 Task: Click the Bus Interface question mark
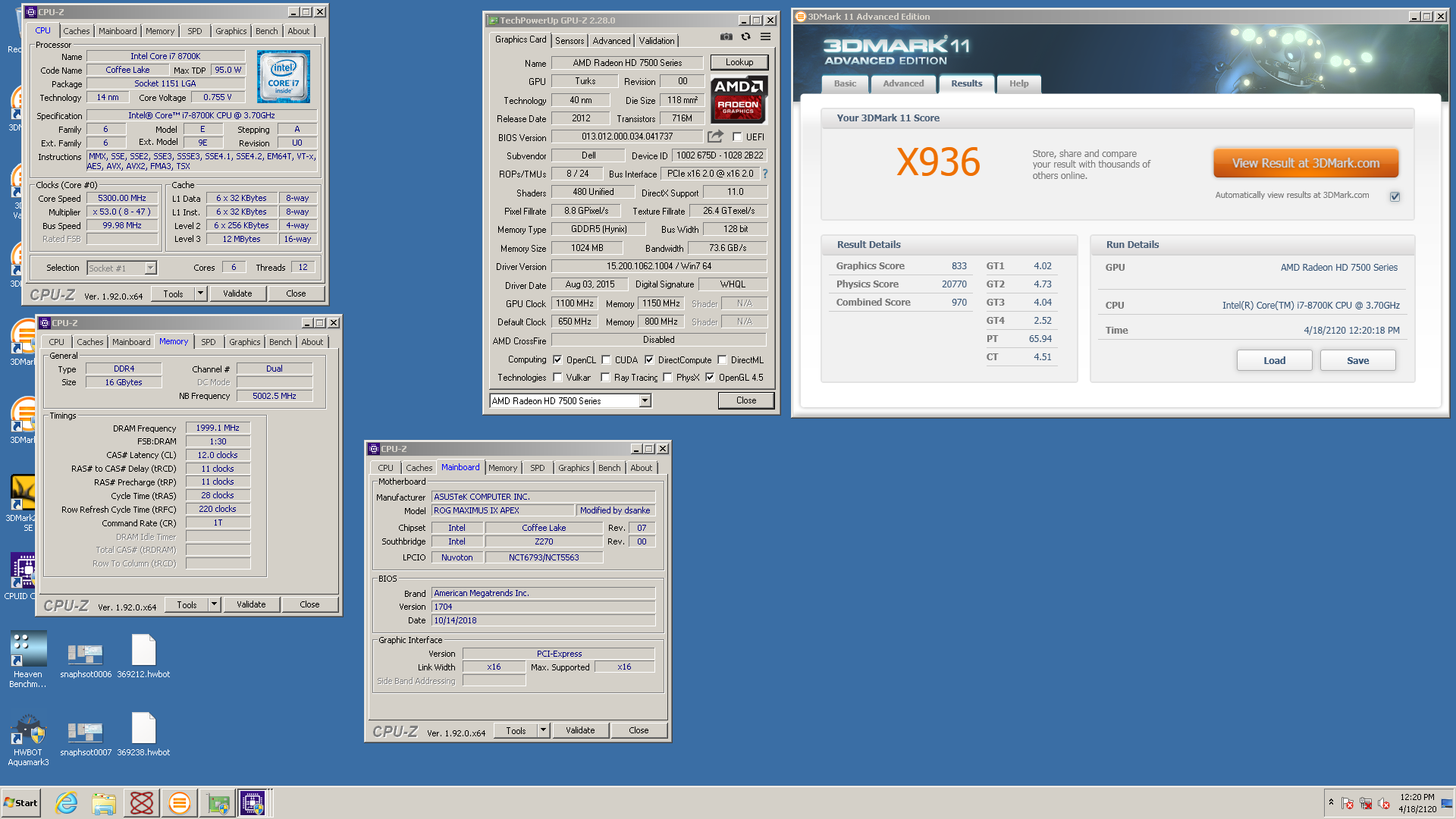click(765, 174)
